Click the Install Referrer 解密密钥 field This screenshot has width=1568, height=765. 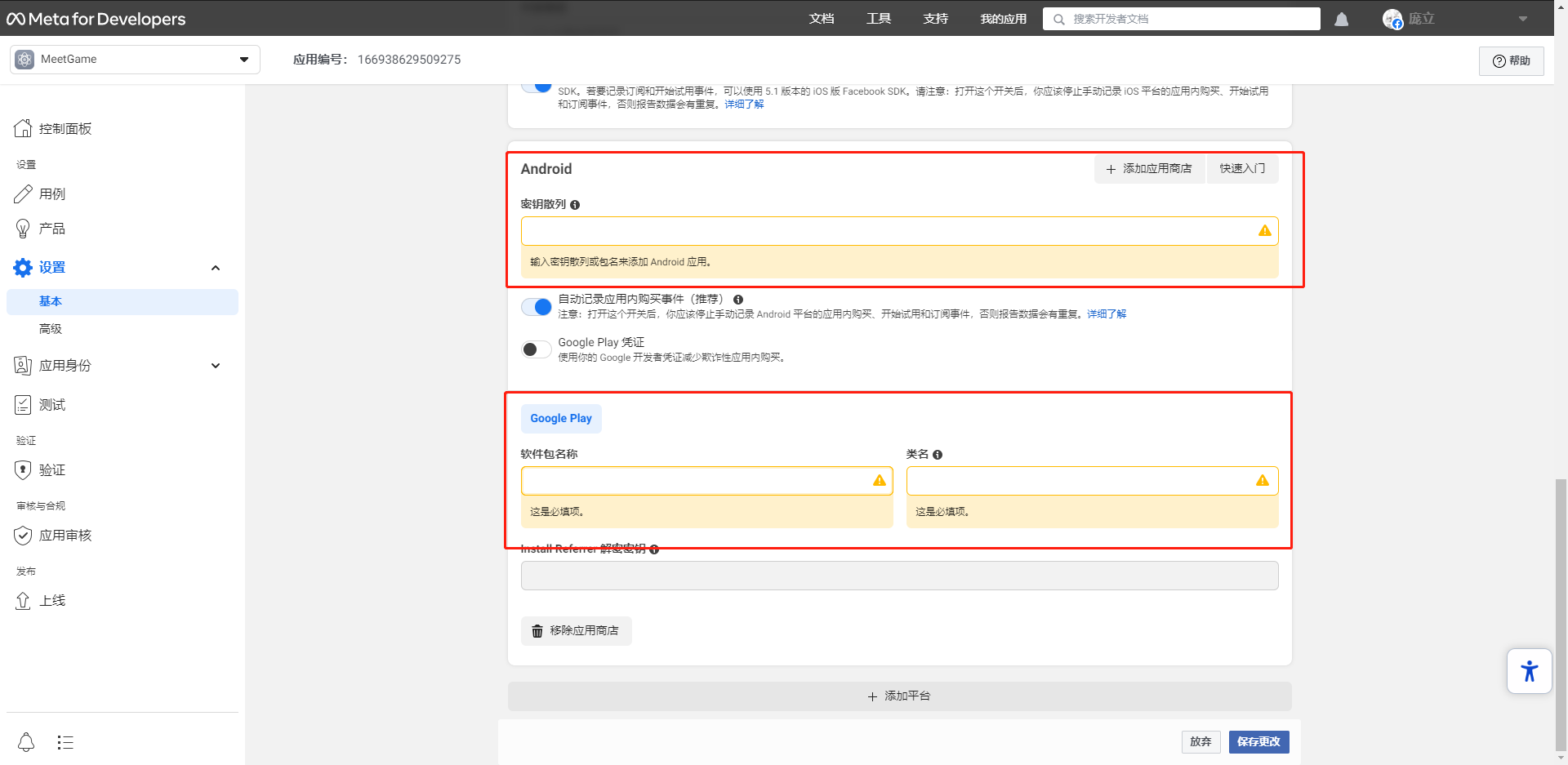[x=899, y=576]
